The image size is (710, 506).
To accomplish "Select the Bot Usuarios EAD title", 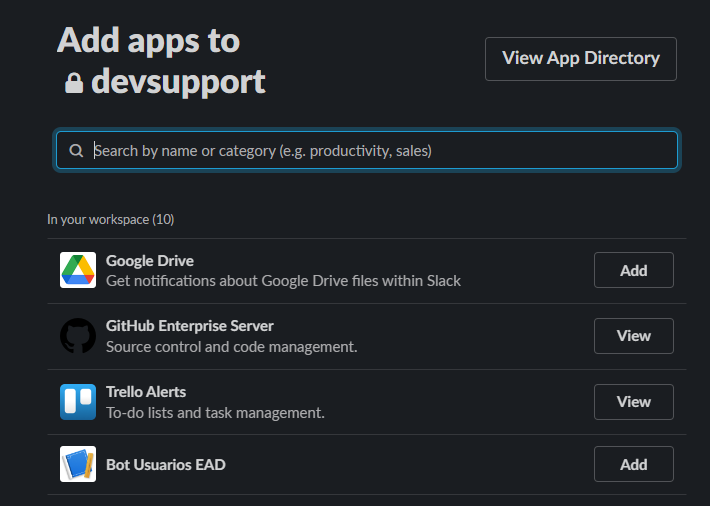I will (x=166, y=465).
